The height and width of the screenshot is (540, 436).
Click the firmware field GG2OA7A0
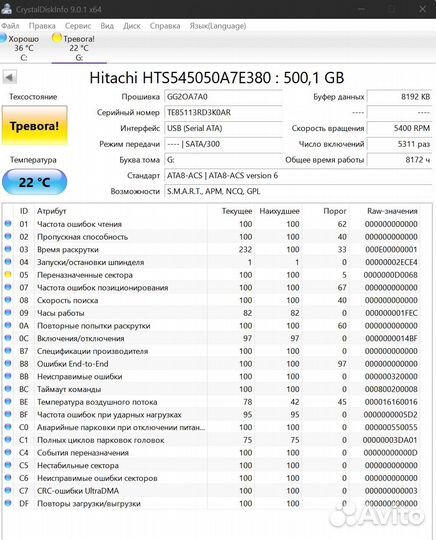point(223,97)
